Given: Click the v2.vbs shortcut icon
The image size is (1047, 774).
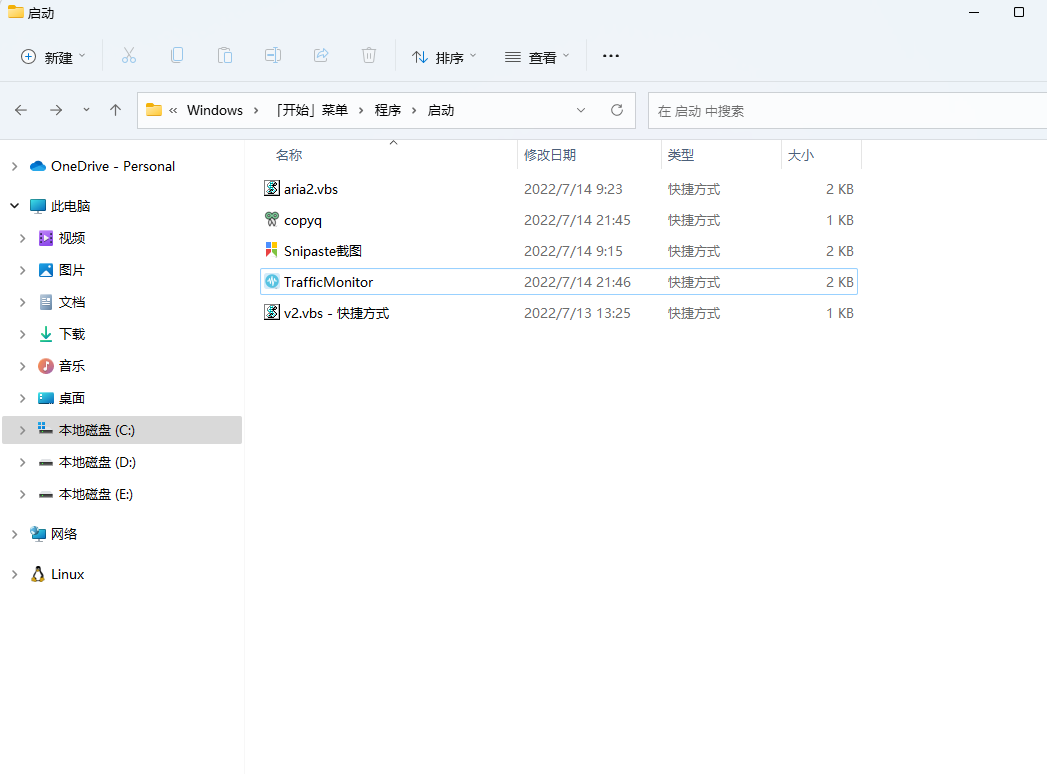Looking at the screenshot, I should coord(272,313).
